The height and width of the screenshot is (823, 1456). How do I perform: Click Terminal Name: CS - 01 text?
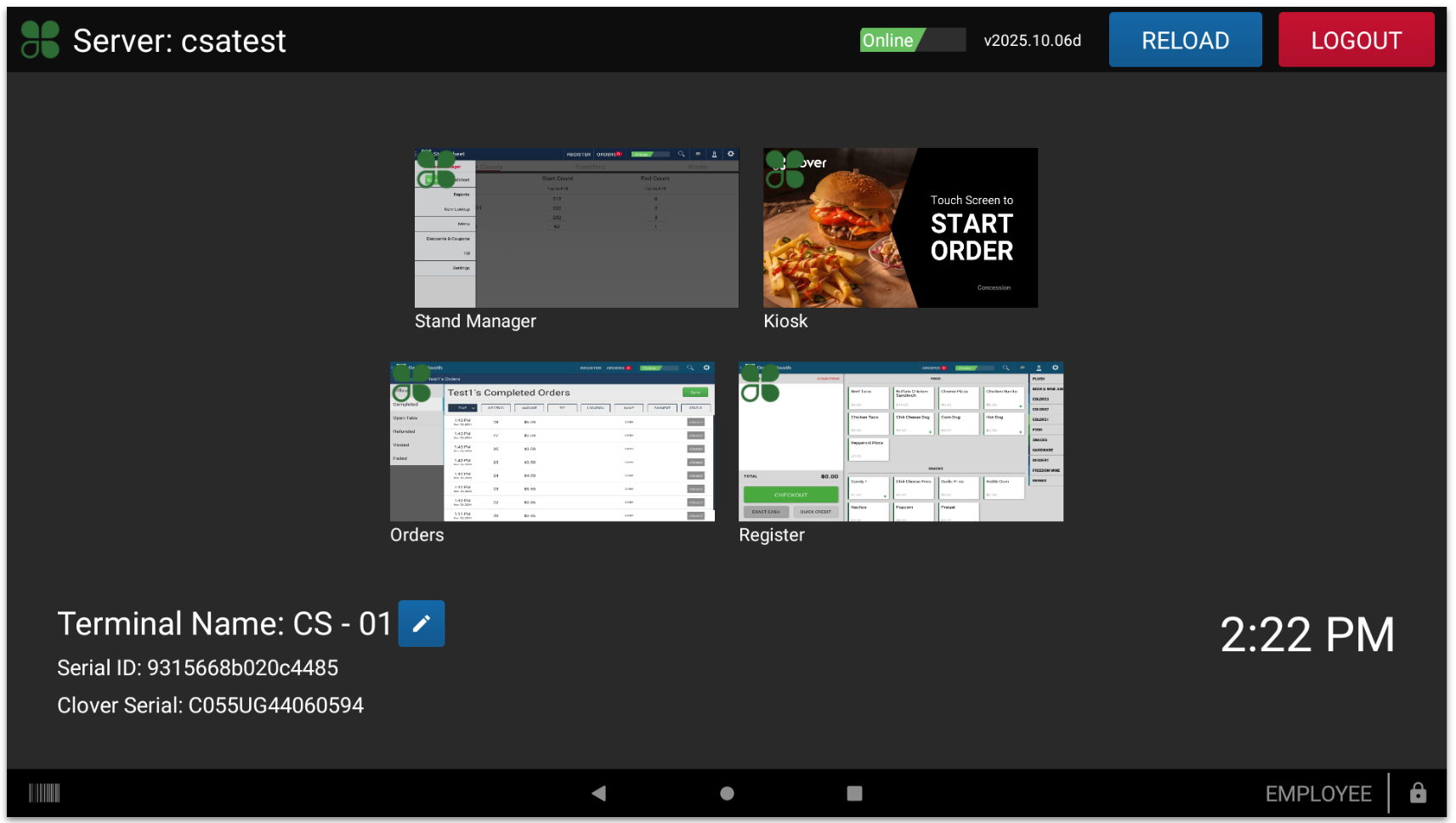click(x=224, y=624)
